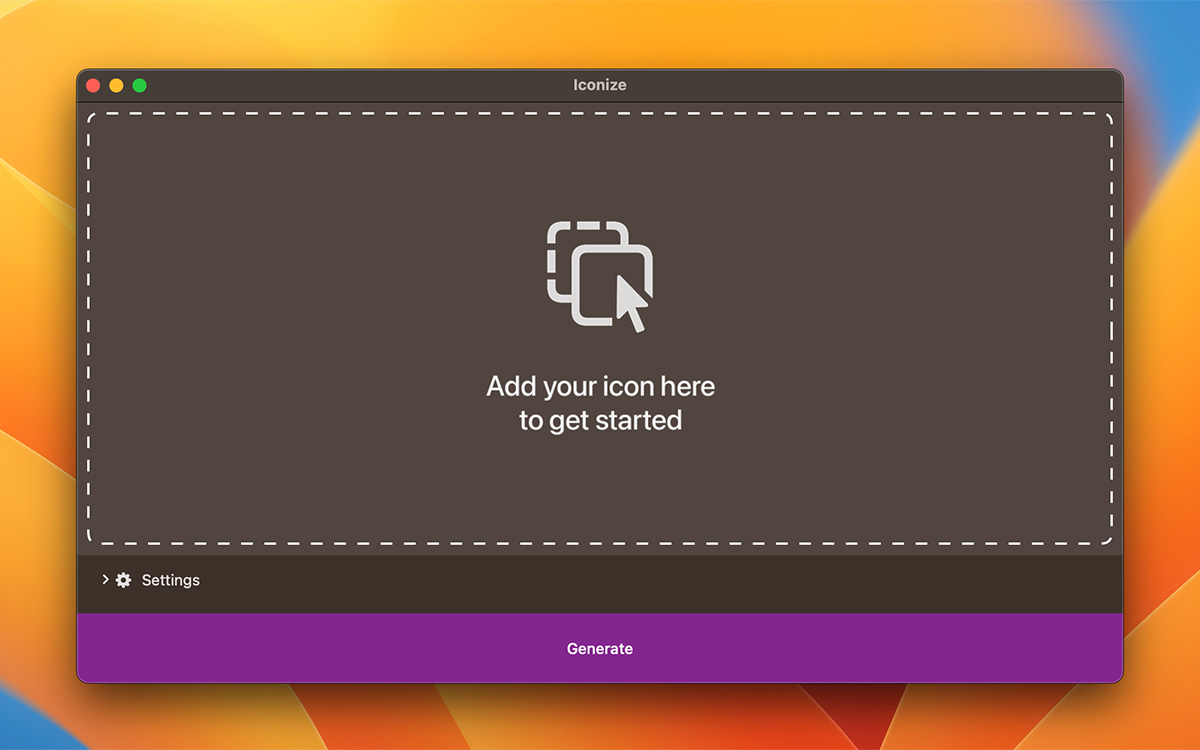
Task: Click the bottom-right corner of dashed border
Action: tap(1108, 539)
